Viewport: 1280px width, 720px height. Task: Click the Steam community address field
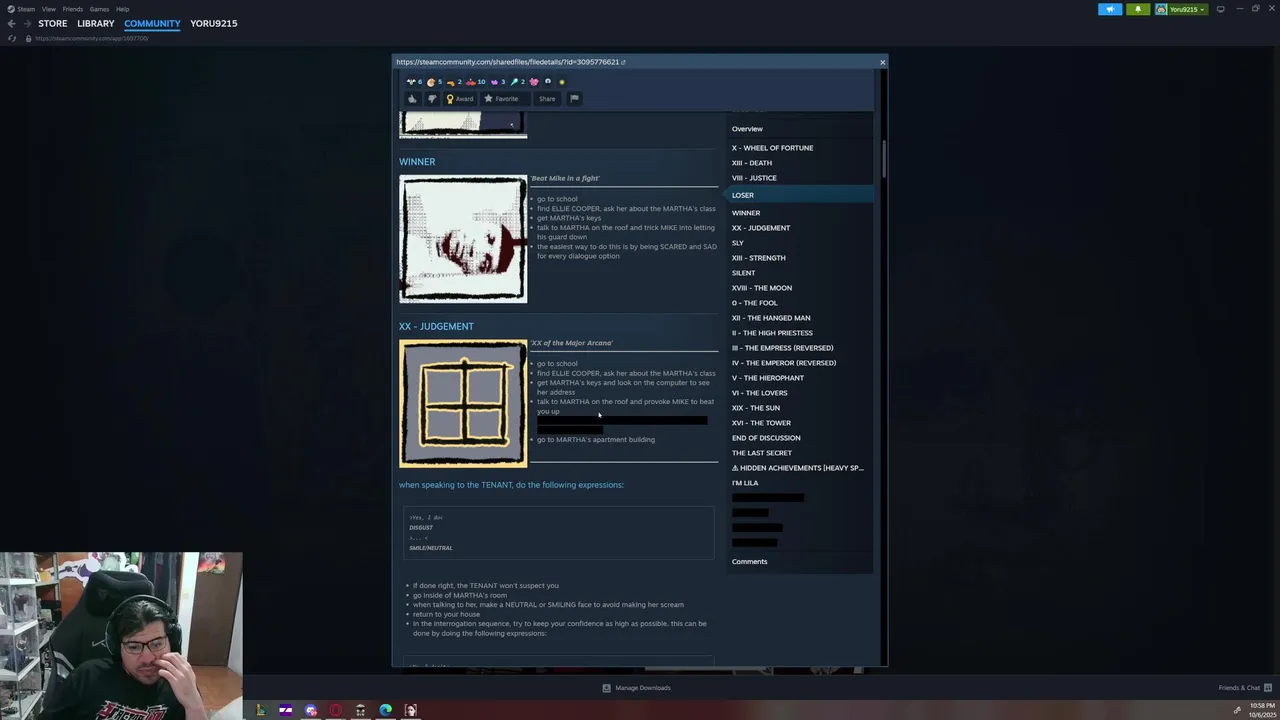tap(92, 38)
